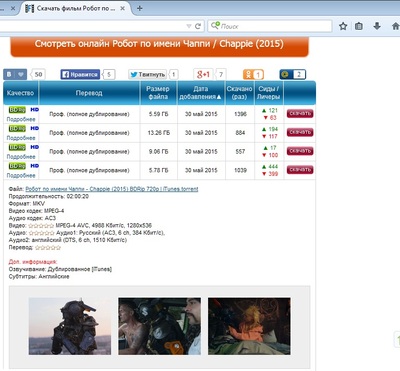Open a new browser tab with plus
The width and height of the screenshot is (400, 371).
pos(140,8)
